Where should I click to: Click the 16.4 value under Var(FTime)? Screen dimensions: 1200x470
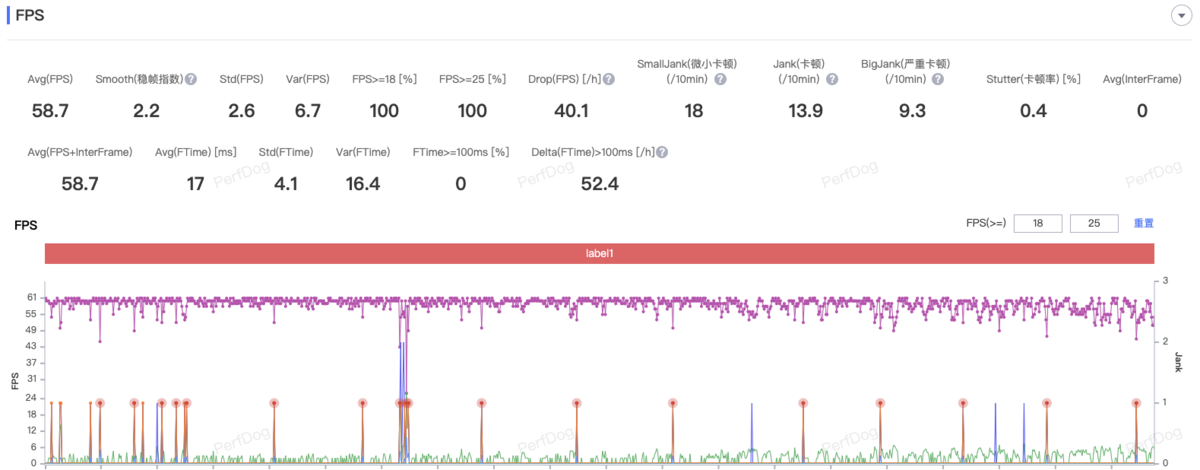[362, 184]
